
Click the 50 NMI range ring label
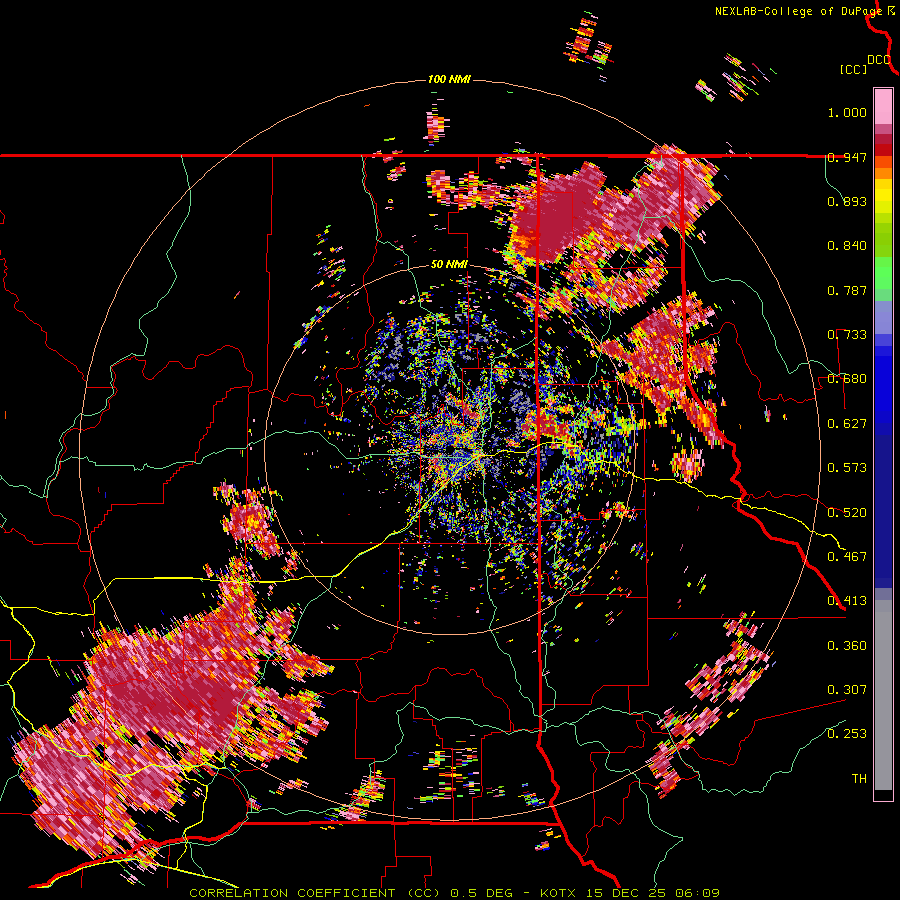coord(449,265)
